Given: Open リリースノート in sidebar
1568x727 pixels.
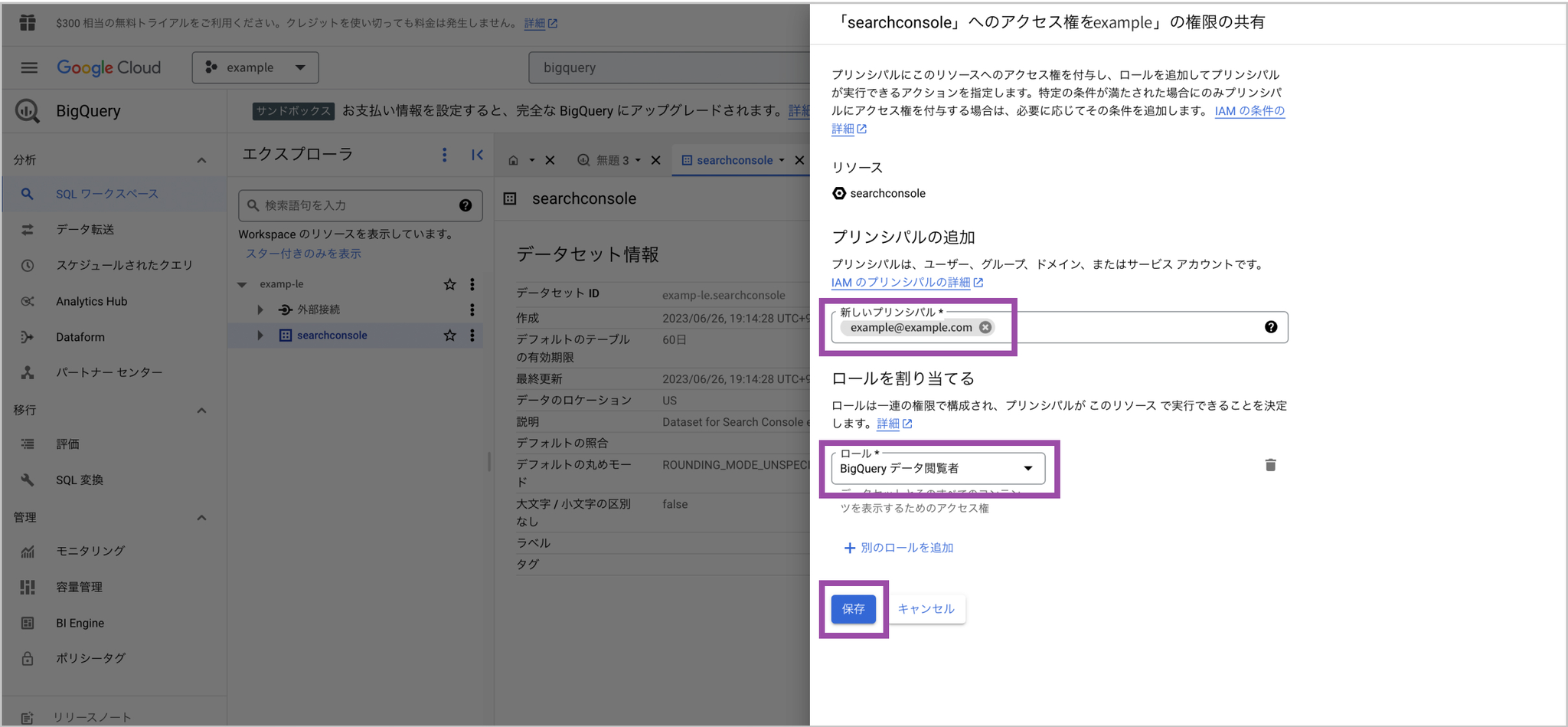Looking at the screenshot, I should (115, 717).
